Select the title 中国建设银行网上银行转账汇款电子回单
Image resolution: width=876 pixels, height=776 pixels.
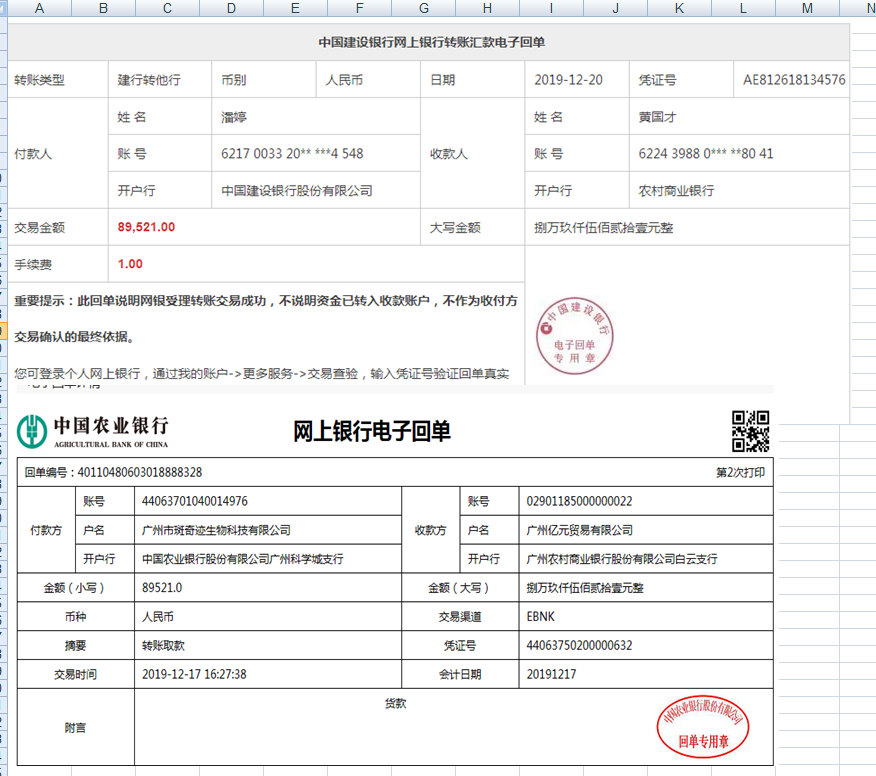point(431,43)
